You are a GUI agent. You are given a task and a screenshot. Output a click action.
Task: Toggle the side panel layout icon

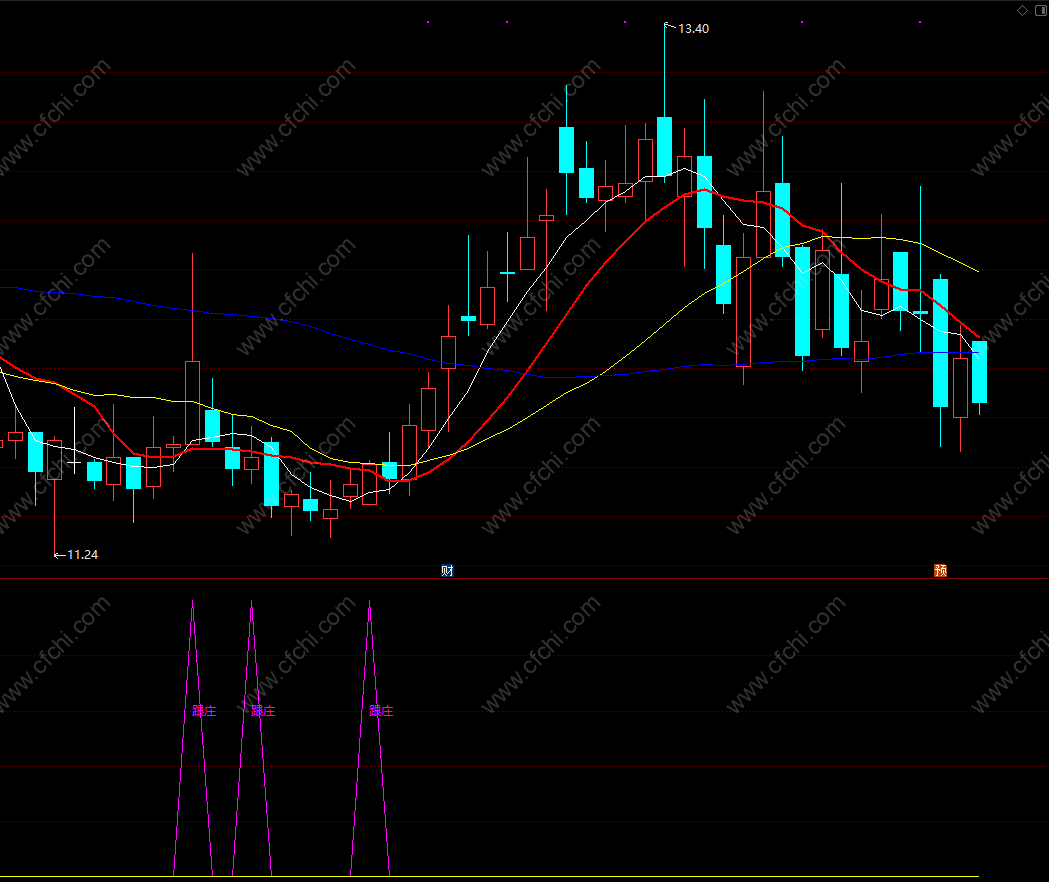click(x=1042, y=11)
